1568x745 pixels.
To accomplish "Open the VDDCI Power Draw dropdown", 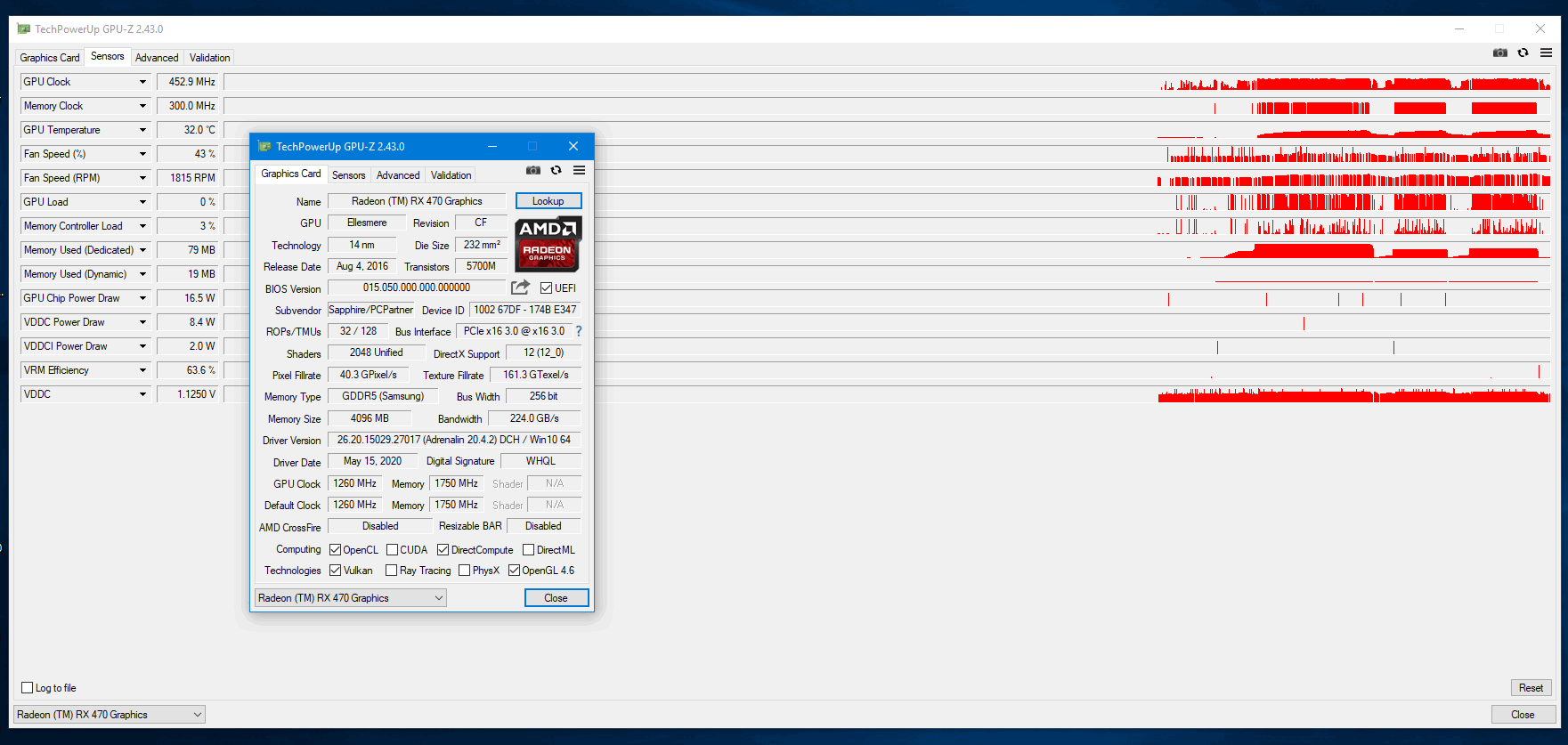I will tap(142, 346).
